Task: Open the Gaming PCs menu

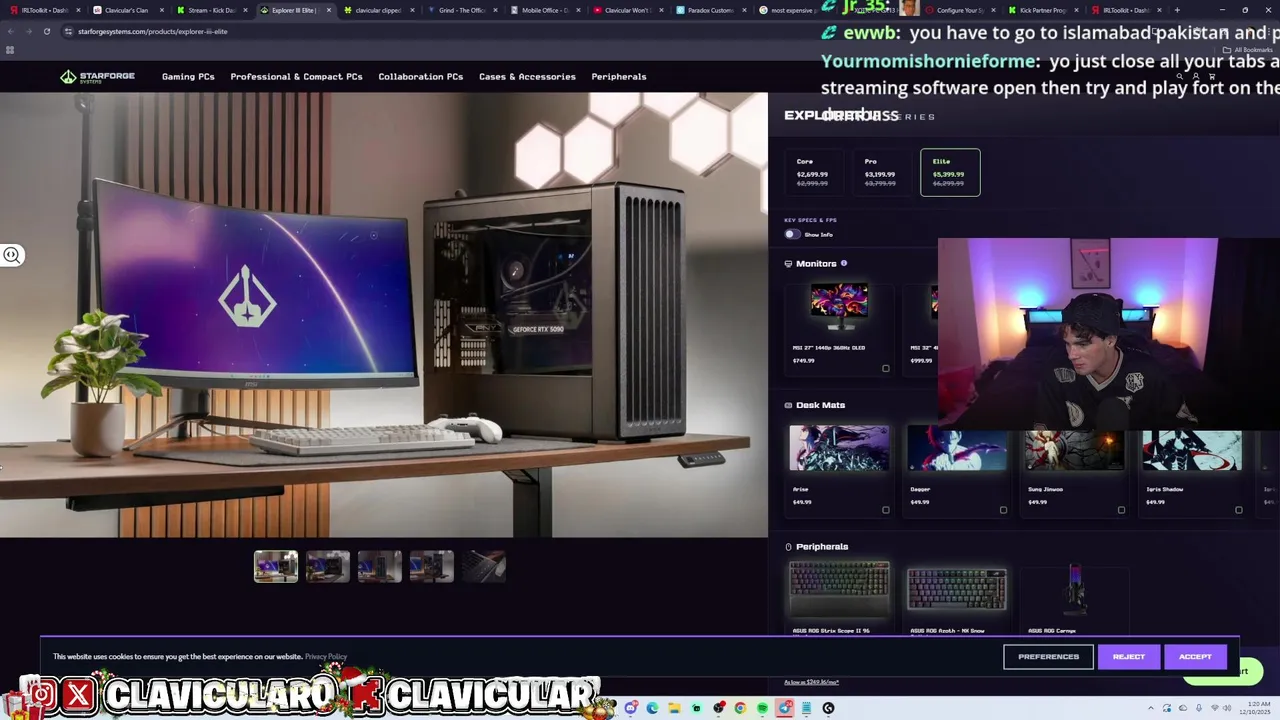Action: click(x=188, y=77)
